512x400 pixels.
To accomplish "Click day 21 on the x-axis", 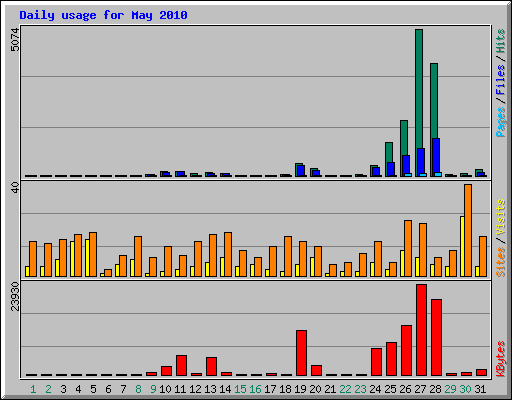I will point(330,389).
